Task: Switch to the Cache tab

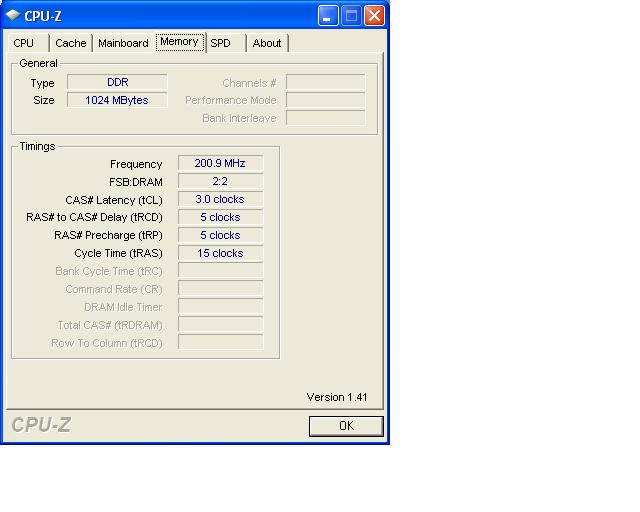Action: pyautogui.click(x=70, y=43)
